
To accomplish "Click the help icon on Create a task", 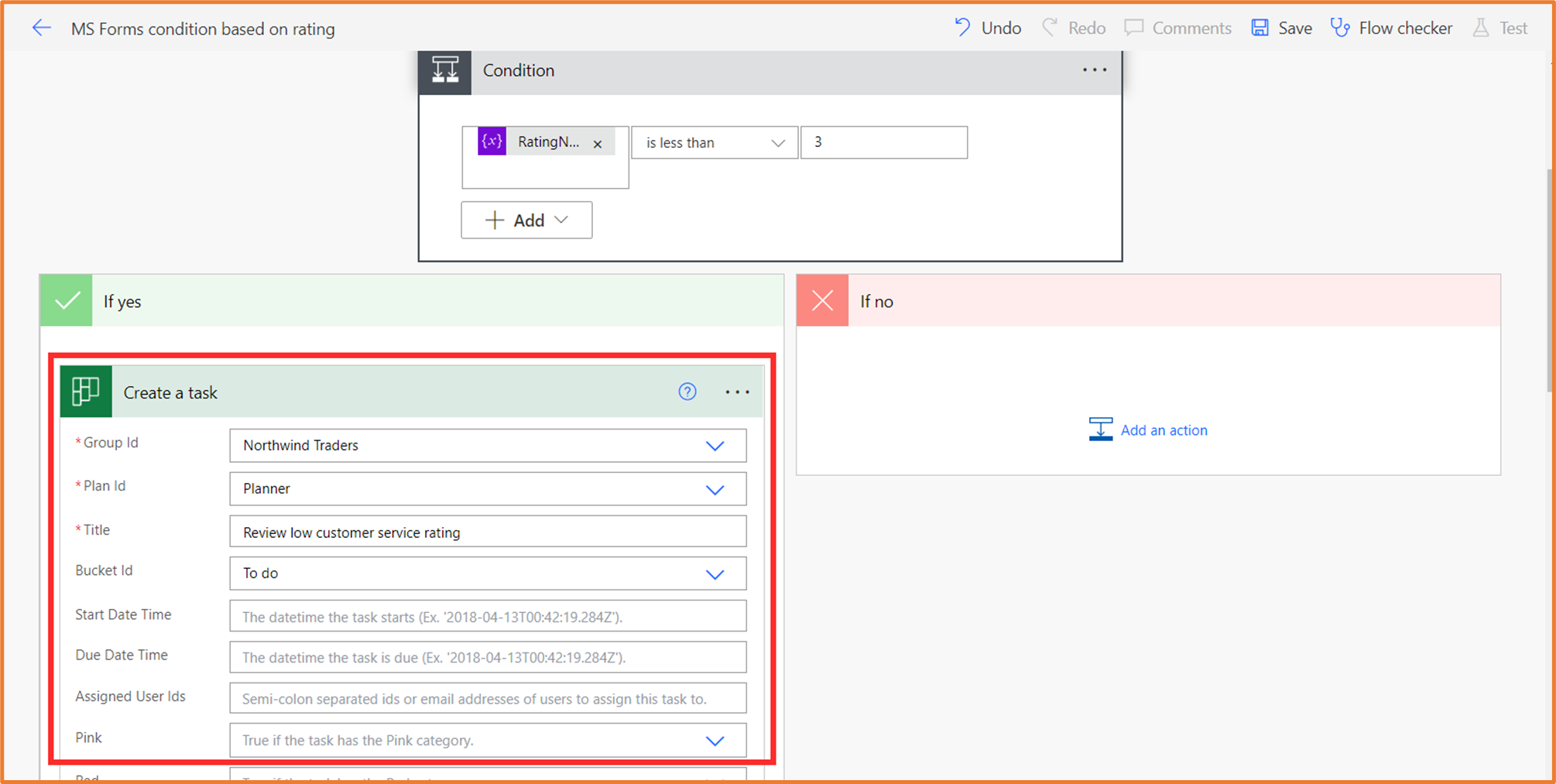I will 687,392.
